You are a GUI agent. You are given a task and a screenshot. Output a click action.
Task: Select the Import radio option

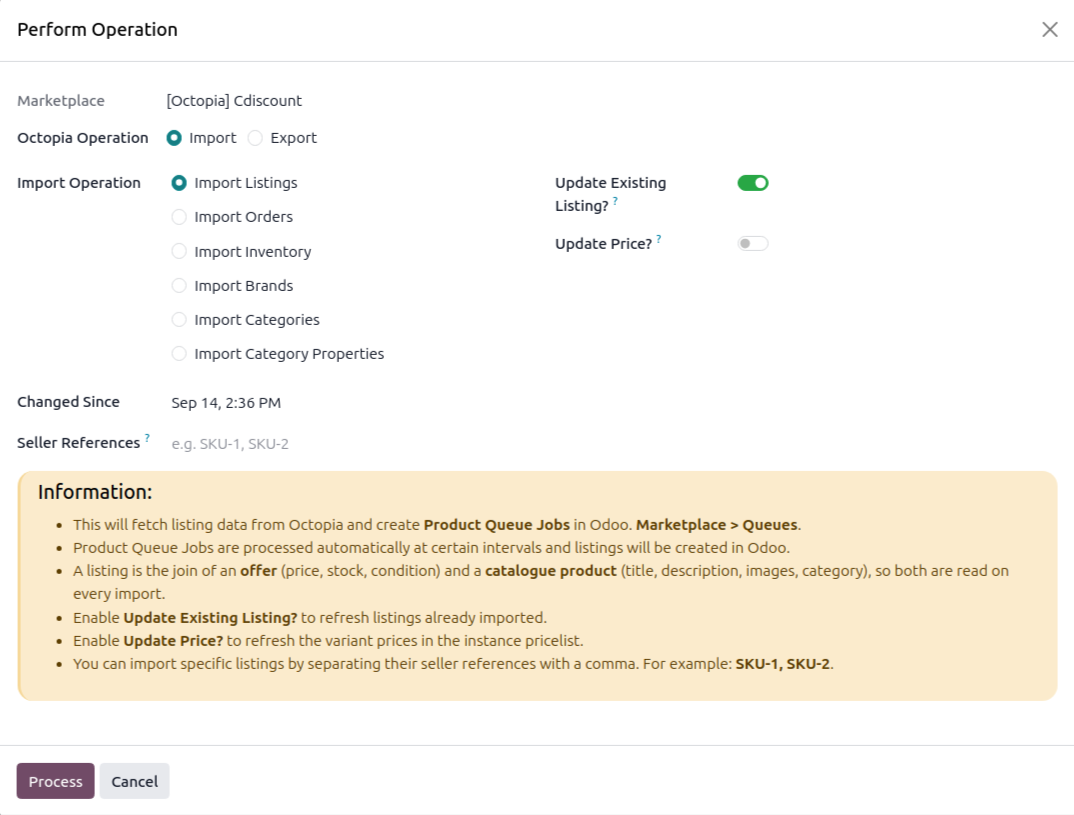coord(174,138)
